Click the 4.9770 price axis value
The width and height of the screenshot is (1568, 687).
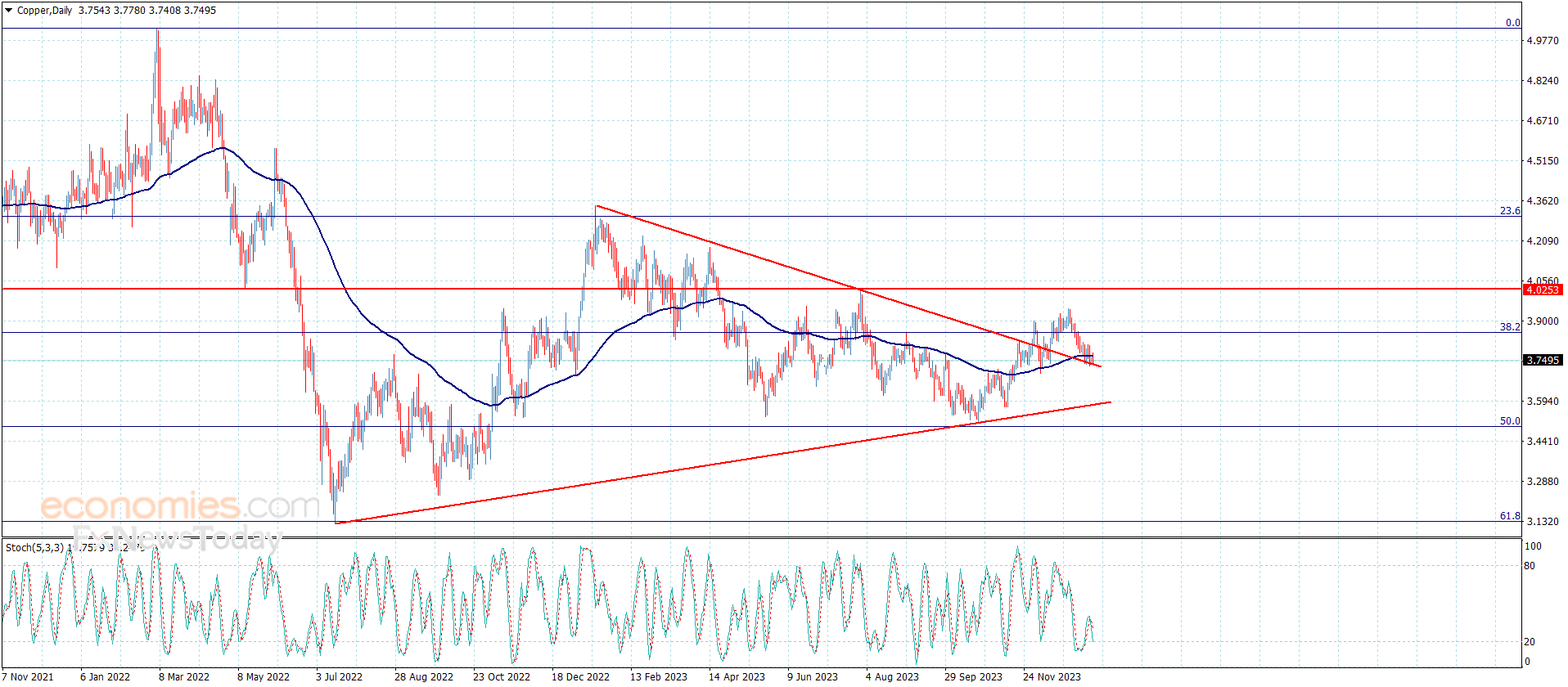pos(1543,41)
